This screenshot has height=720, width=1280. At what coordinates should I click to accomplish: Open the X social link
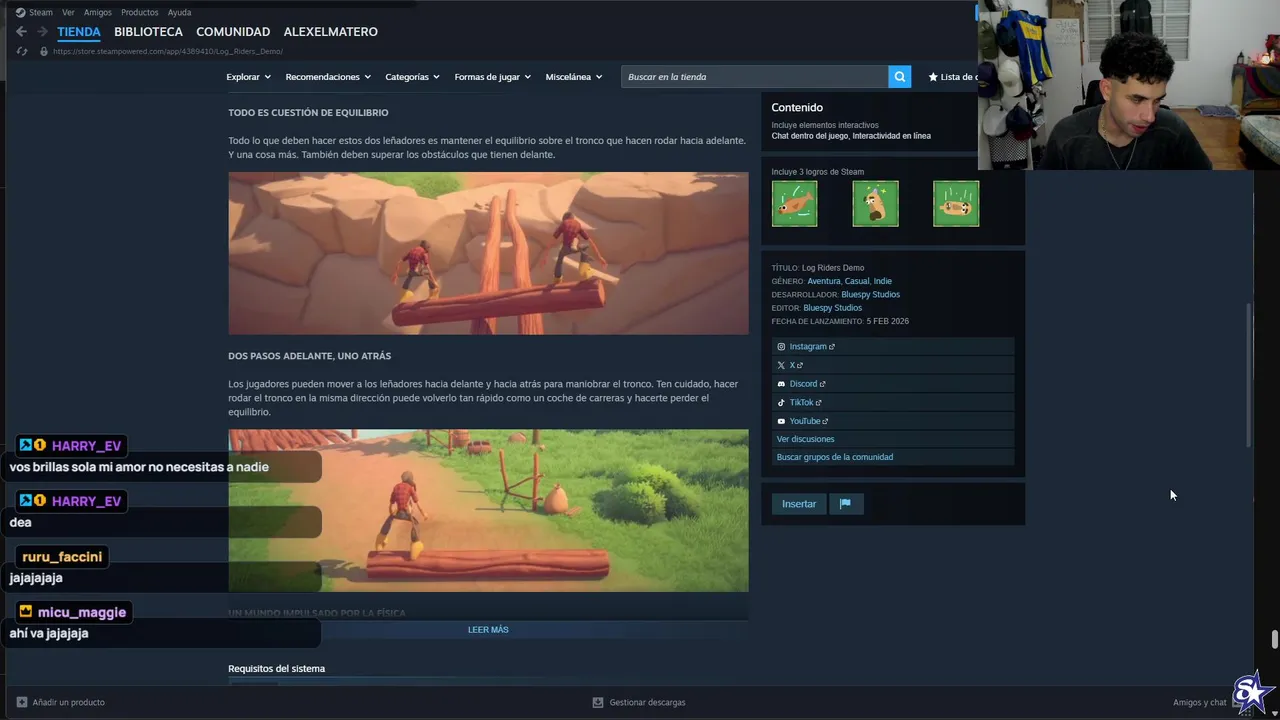(x=893, y=365)
